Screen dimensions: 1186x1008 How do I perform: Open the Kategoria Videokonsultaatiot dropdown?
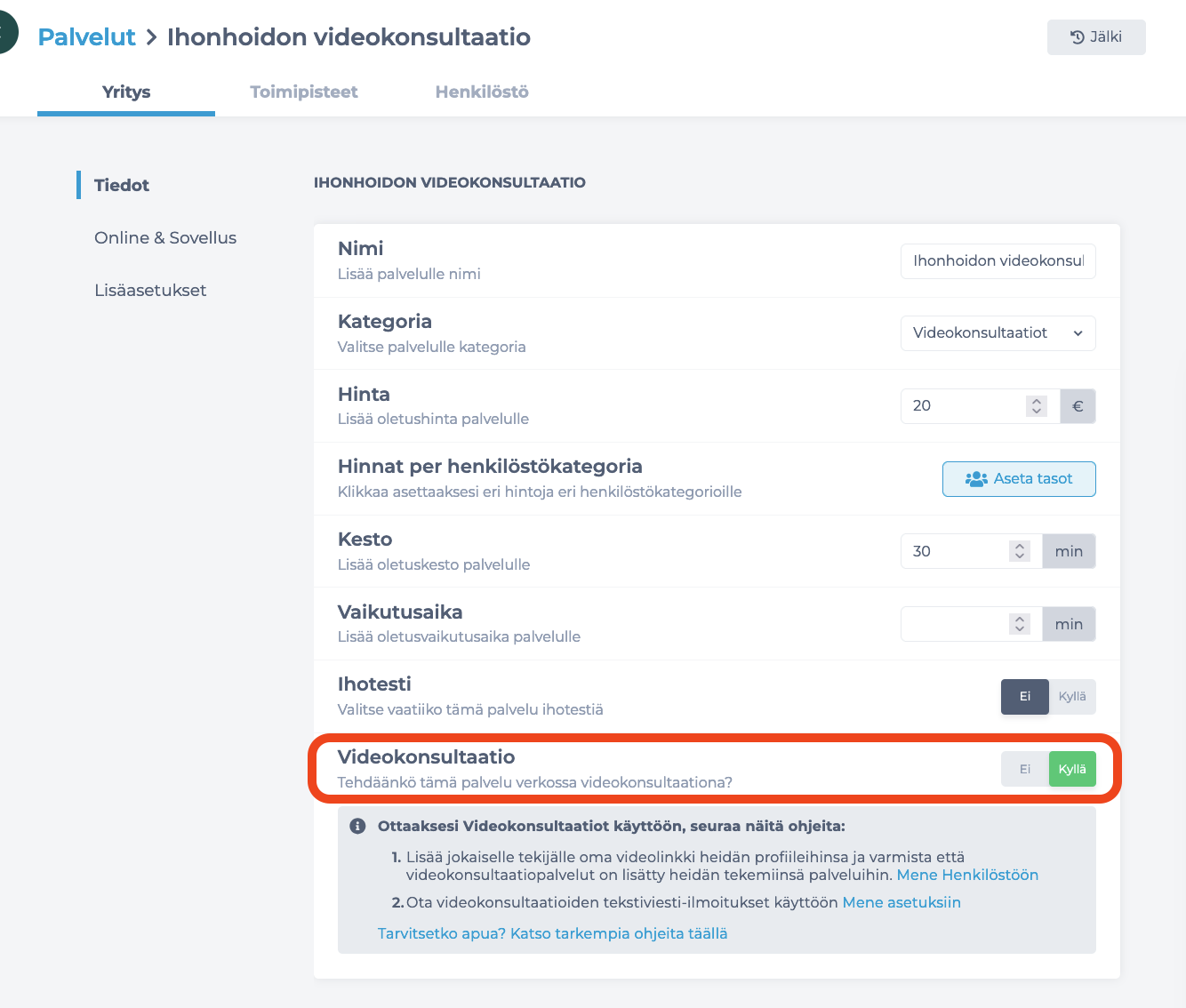pos(998,333)
